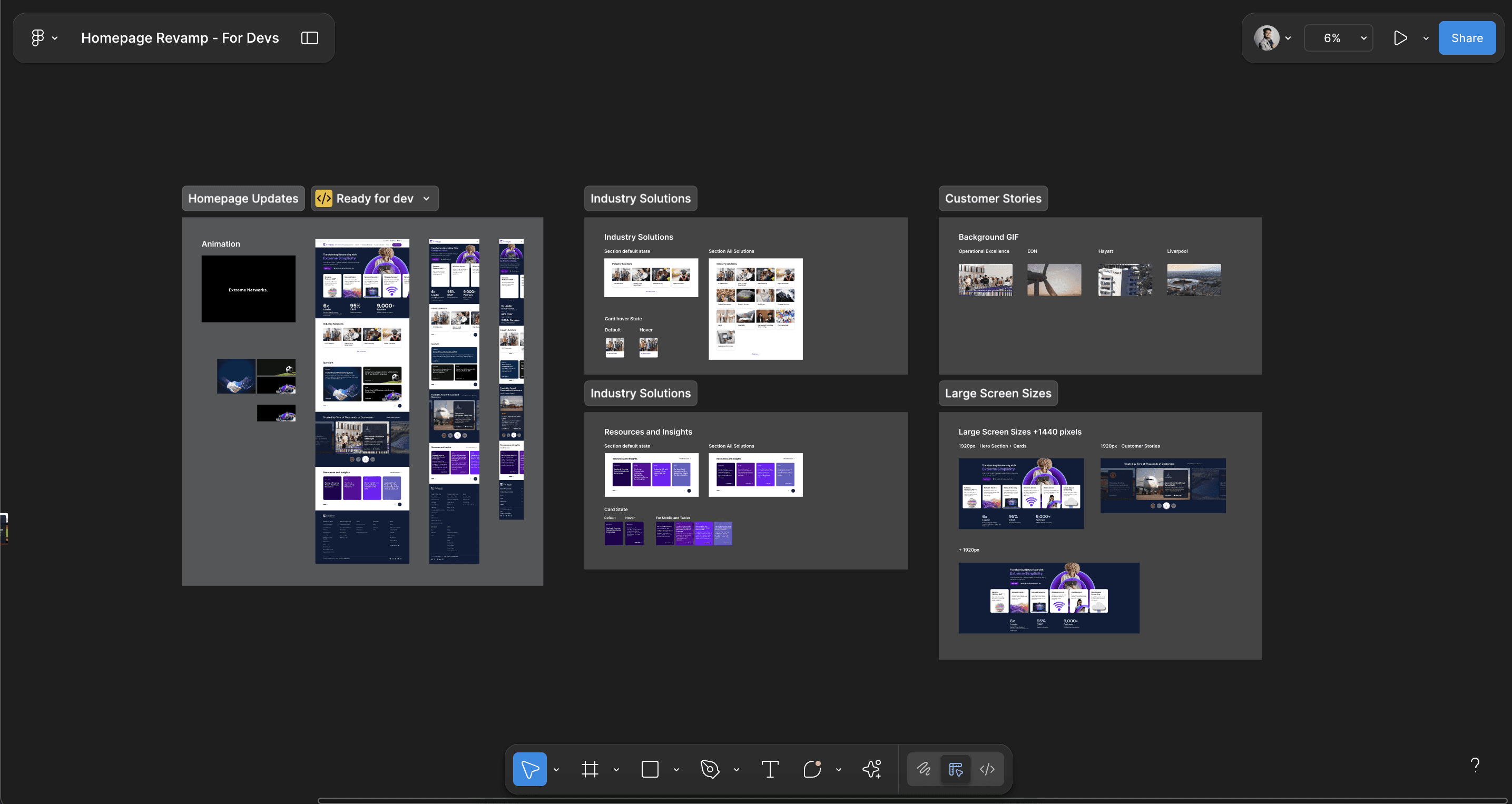The width and height of the screenshot is (1512, 804).
Task: Select the Comment tool
Action: click(x=812, y=769)
